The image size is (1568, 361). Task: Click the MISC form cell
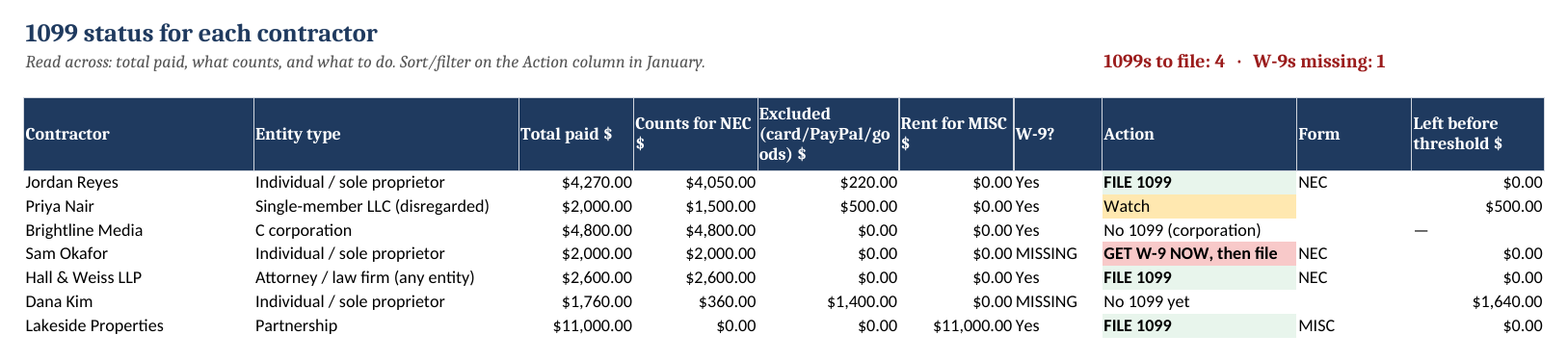click(x=1353, y=325)
